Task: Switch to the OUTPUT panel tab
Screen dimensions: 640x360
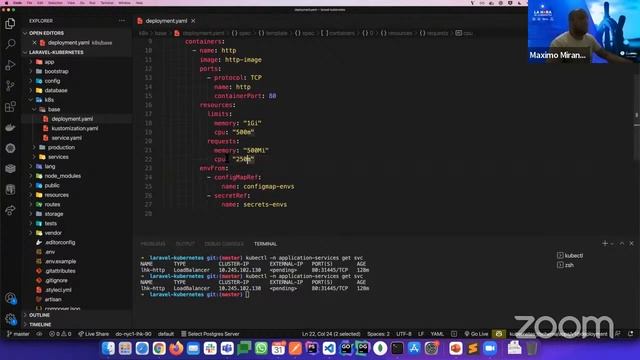Action: (185, 244)
